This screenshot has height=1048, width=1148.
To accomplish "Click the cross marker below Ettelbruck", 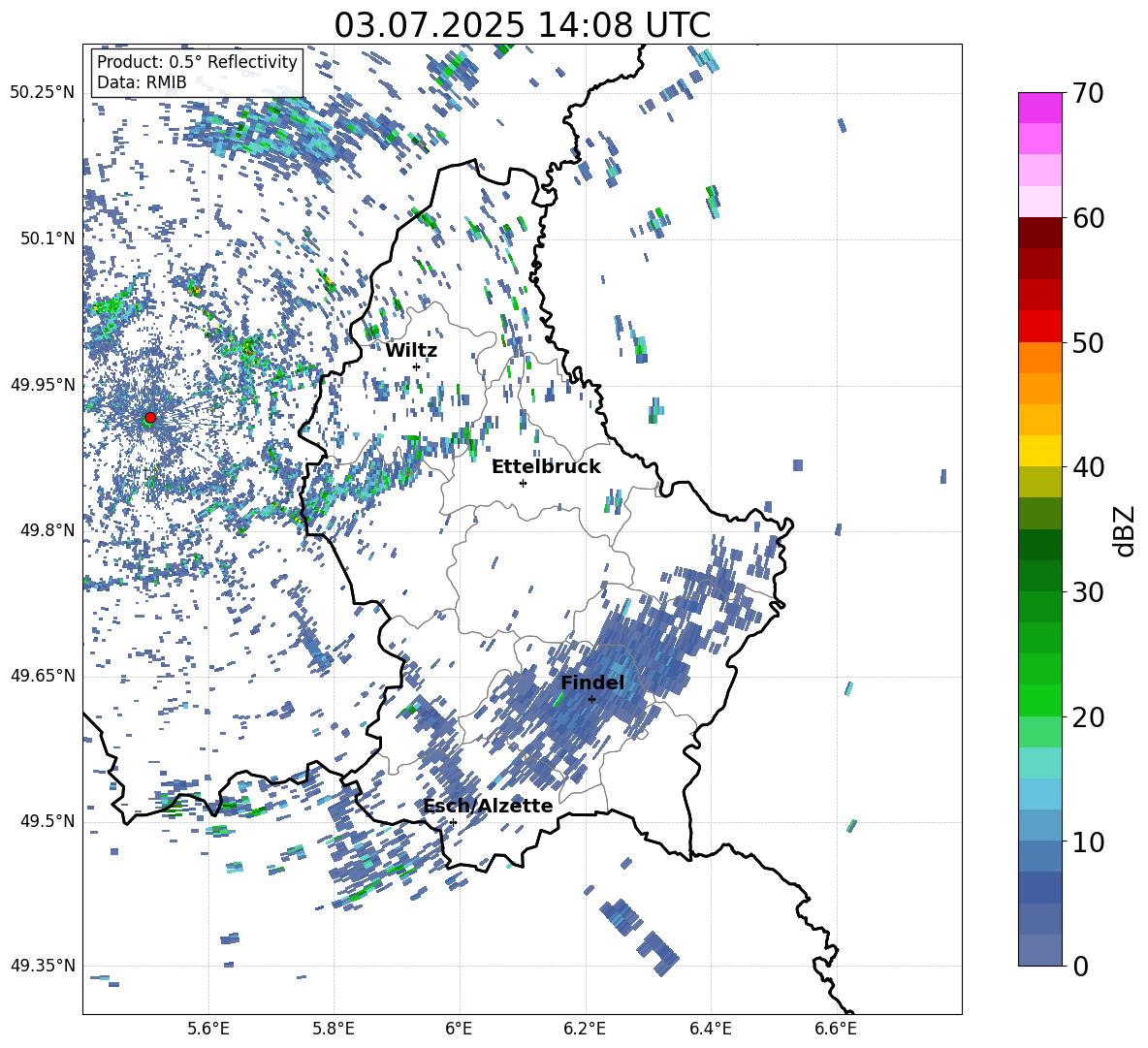I will coord(523,483).
